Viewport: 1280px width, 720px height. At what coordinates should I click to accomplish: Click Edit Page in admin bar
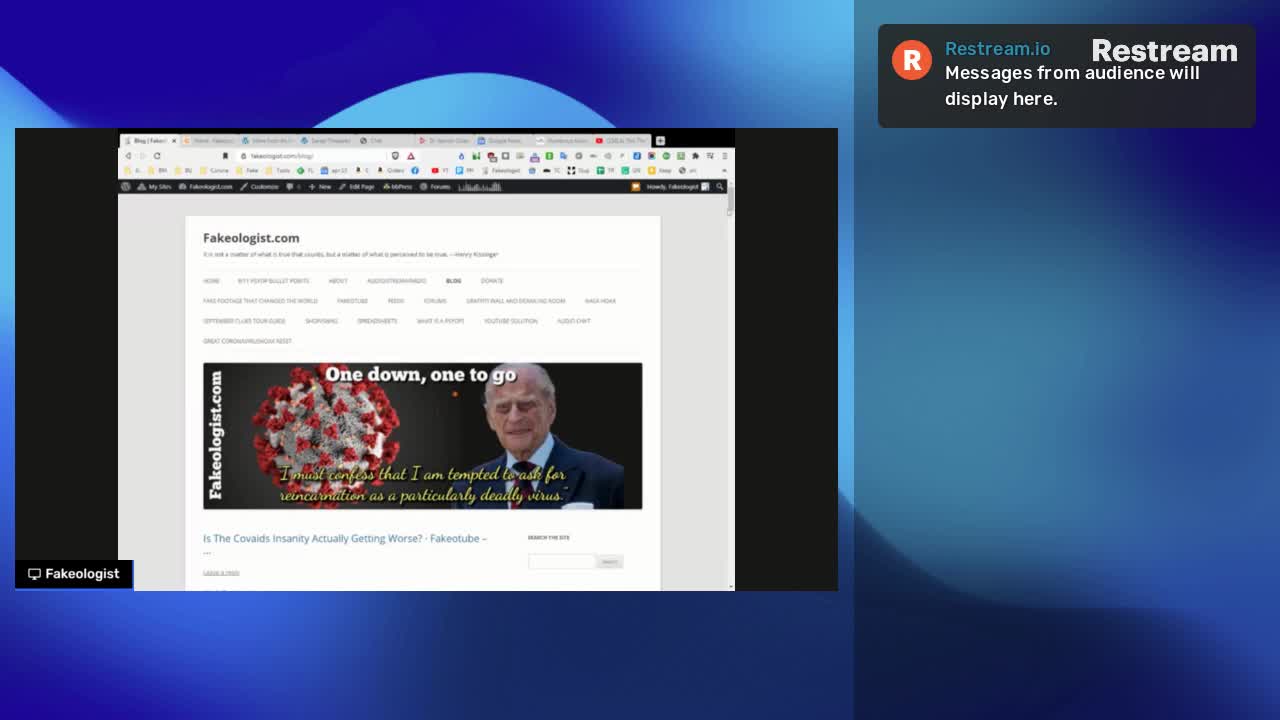coord(356,187)
